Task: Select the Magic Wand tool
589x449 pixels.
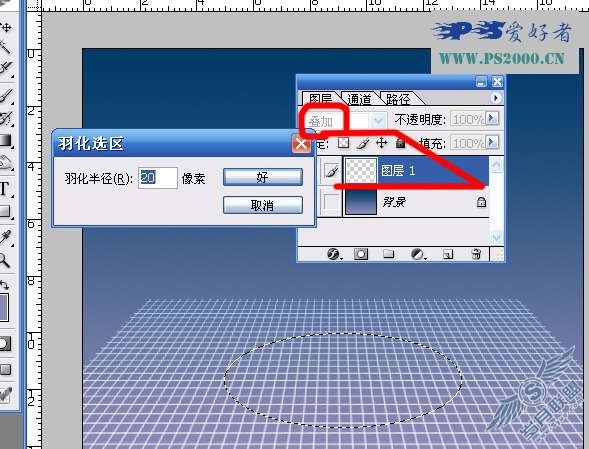Action: point(5,47)
